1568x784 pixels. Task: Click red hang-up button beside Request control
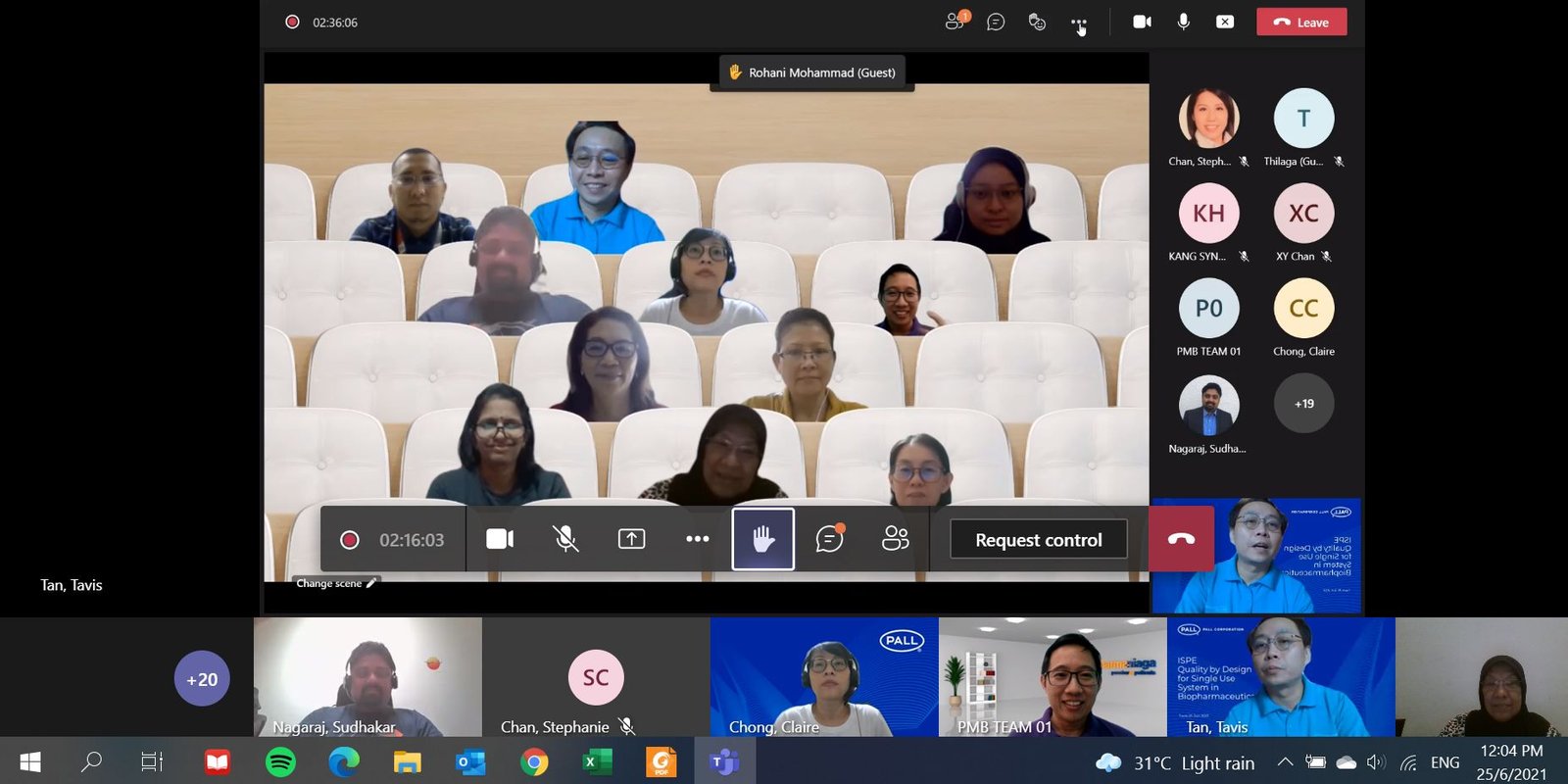pos(1181,539)
